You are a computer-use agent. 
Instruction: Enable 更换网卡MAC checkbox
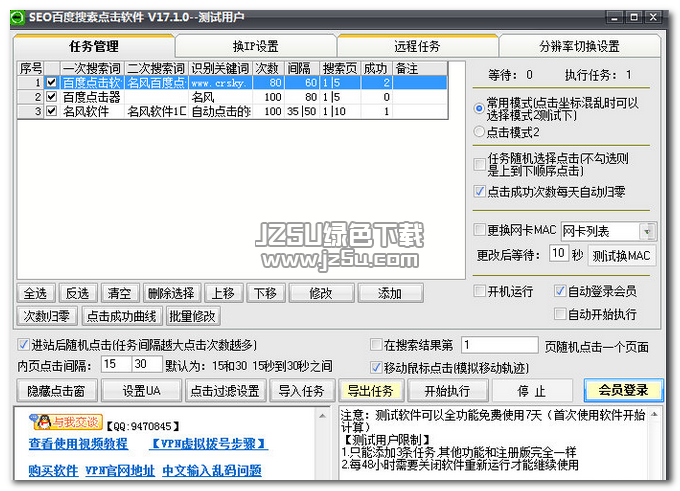click(x=479, y=229)
